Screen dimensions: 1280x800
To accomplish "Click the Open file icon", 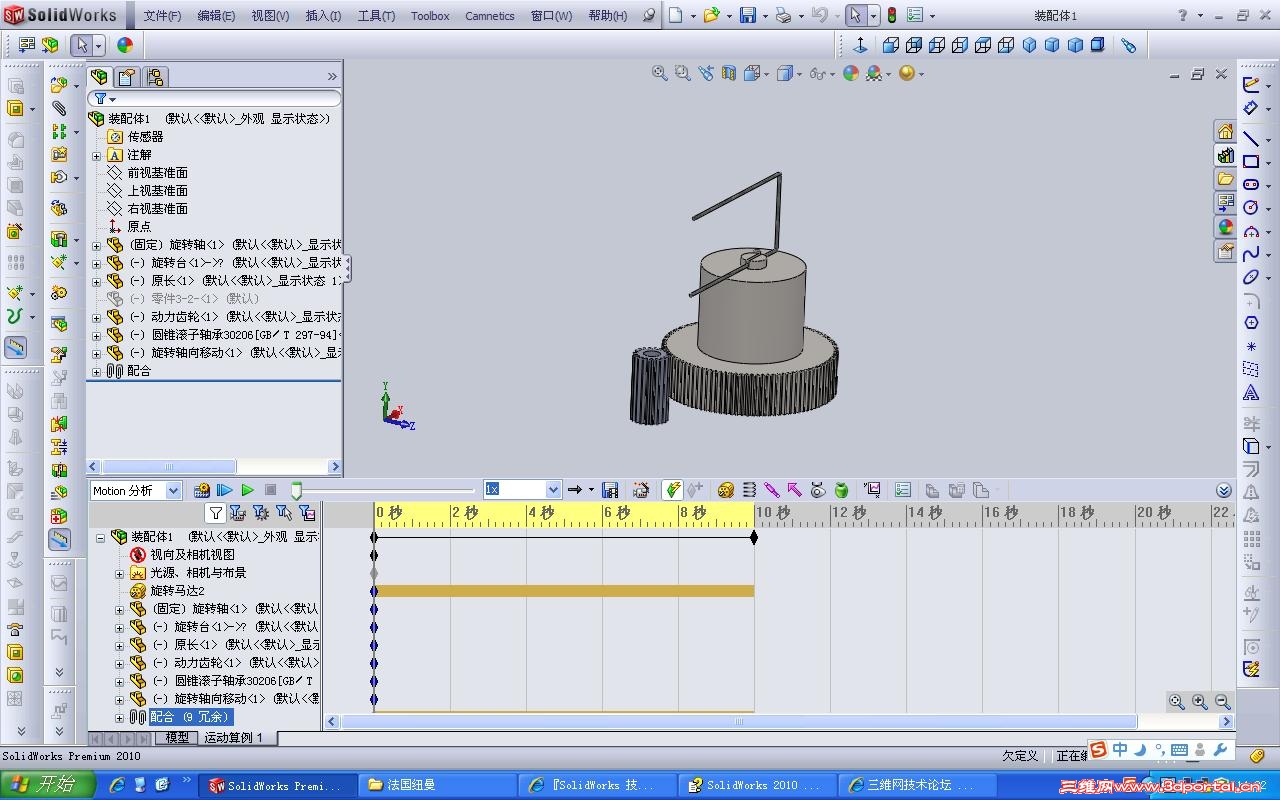I will tap(711, 15).
